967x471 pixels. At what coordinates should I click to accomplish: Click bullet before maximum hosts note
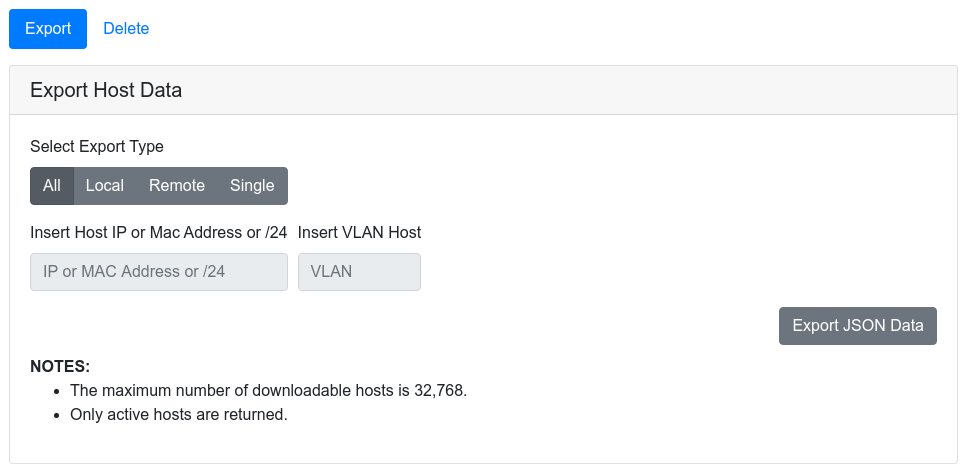(57, 391)
